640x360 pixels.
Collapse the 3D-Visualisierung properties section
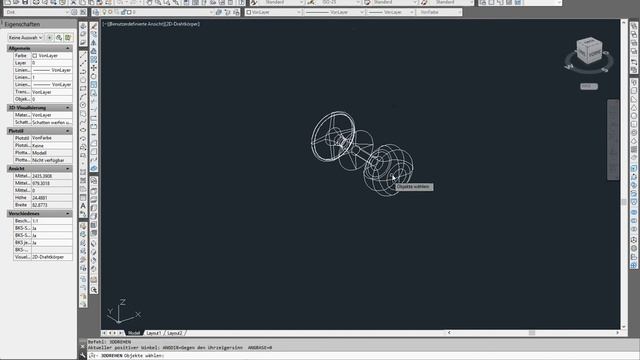(x=67, y=108)
